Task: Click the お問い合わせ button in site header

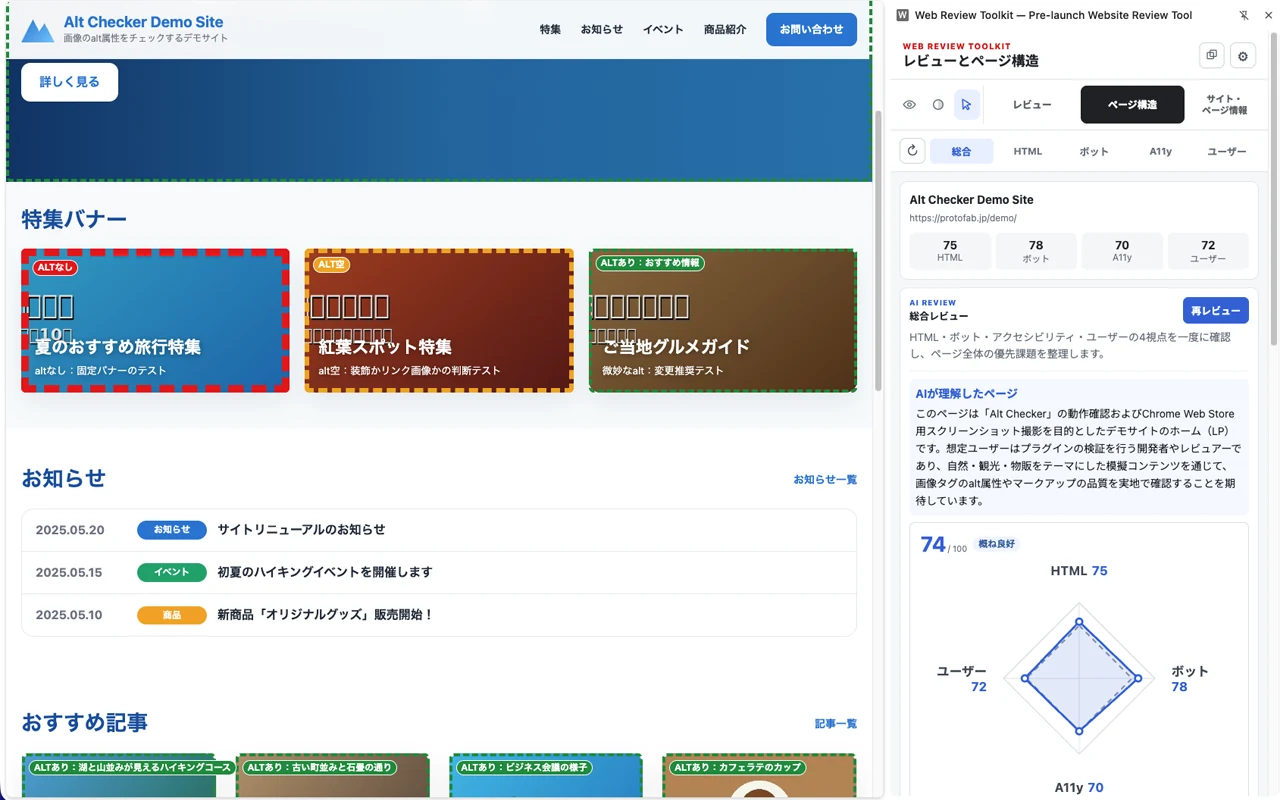Action: point(811,29)
